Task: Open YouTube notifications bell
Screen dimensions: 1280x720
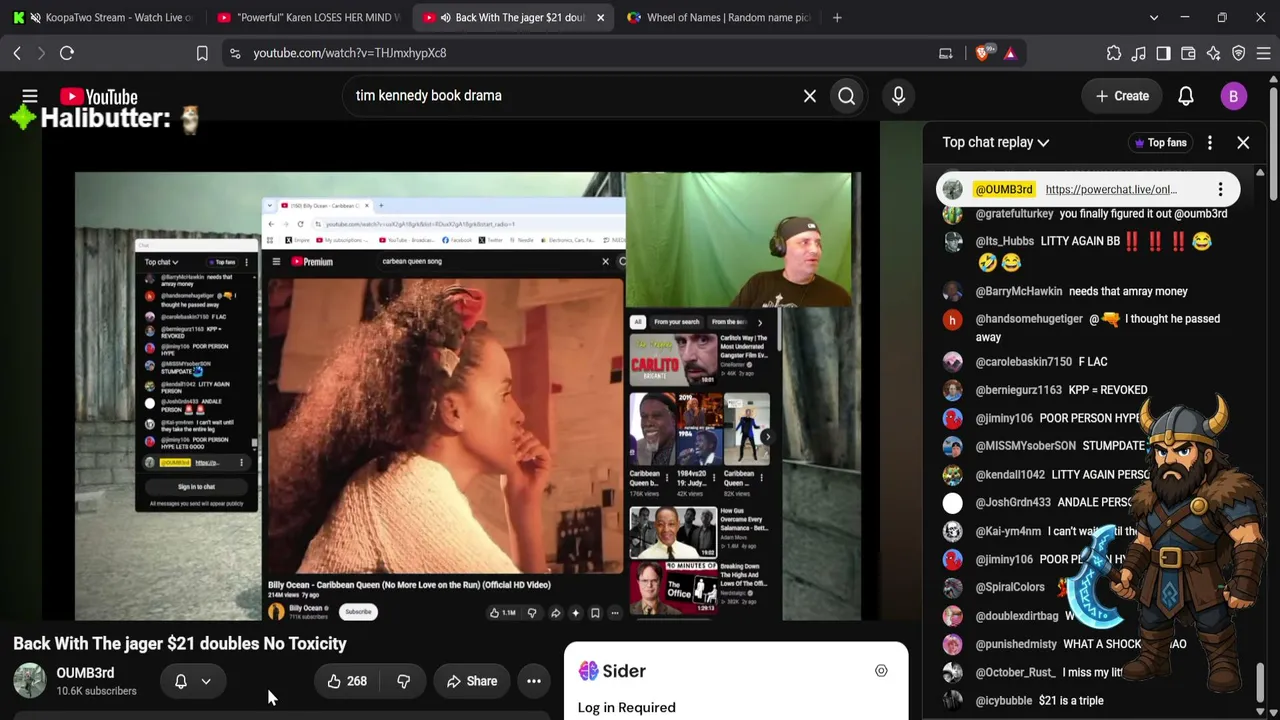Action: (1186, 96)
